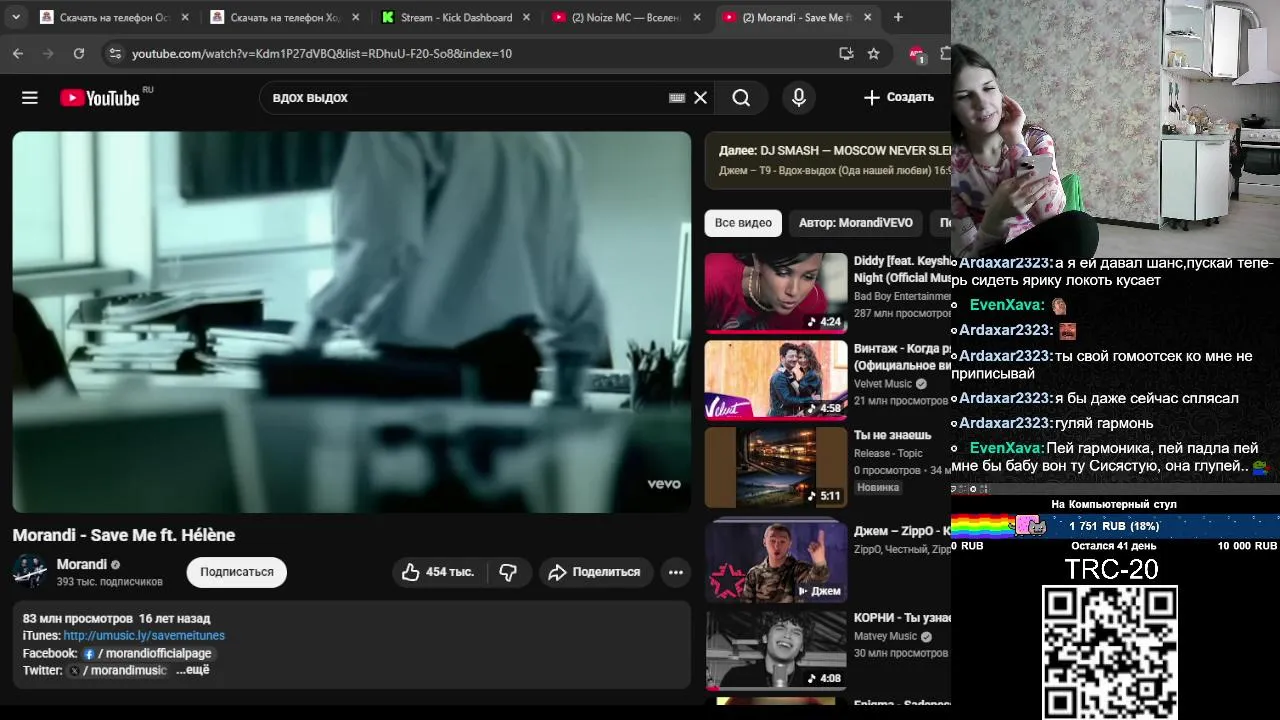
Task: Start voice search with the microphone
Action: coord(798,97)
